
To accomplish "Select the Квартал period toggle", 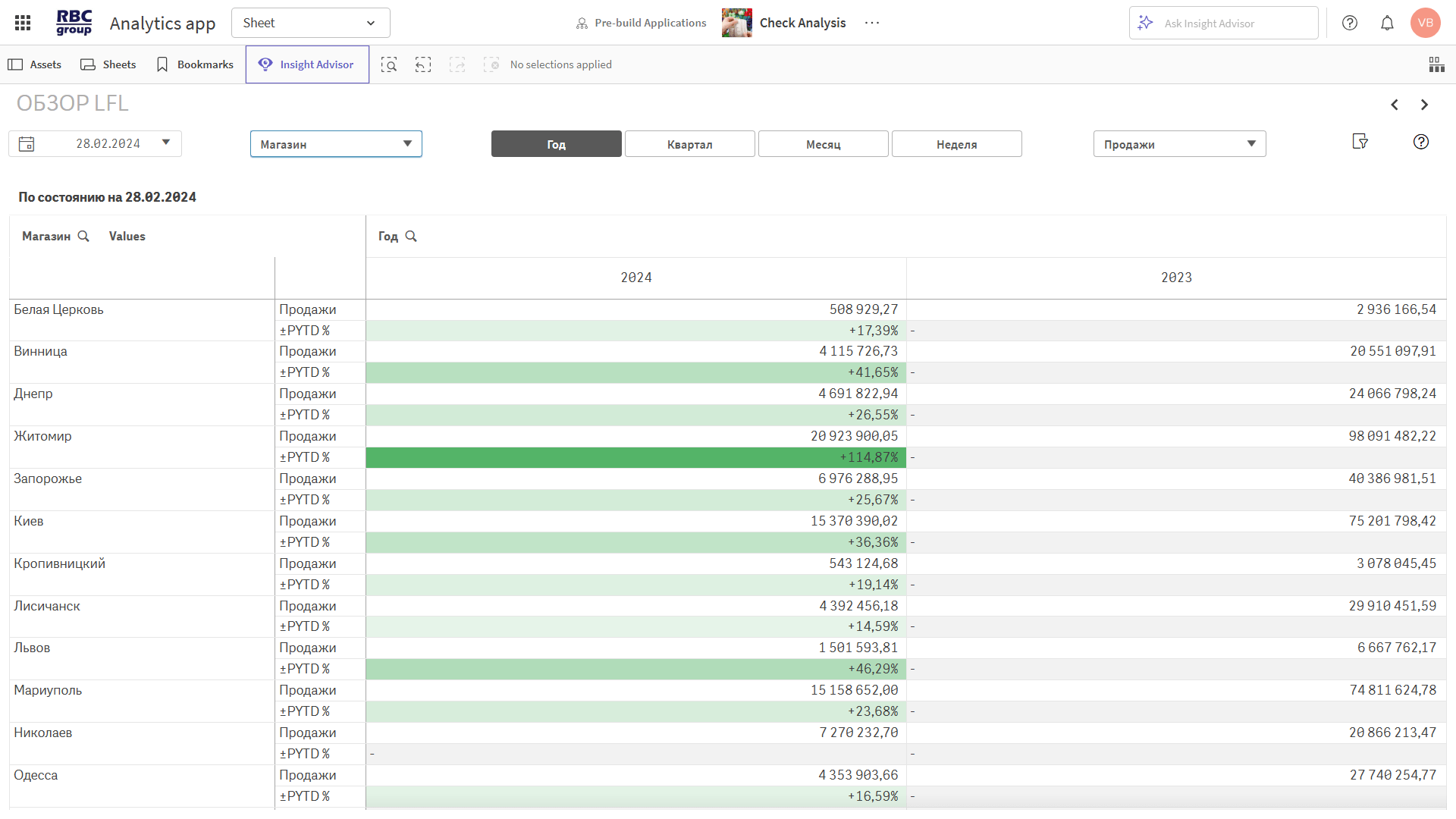I will pyautogui.click(x=689, y=144).
